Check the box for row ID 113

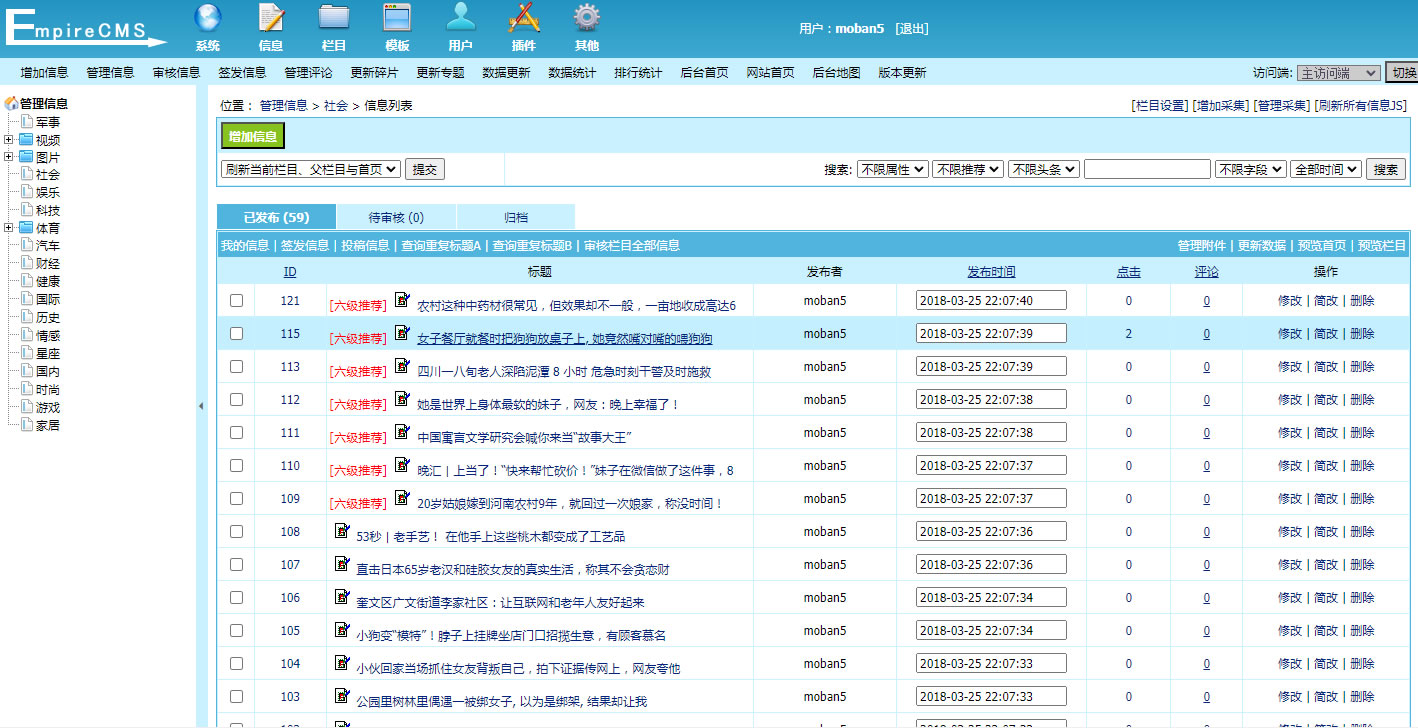pyautogui.click(x=236, y=366)
